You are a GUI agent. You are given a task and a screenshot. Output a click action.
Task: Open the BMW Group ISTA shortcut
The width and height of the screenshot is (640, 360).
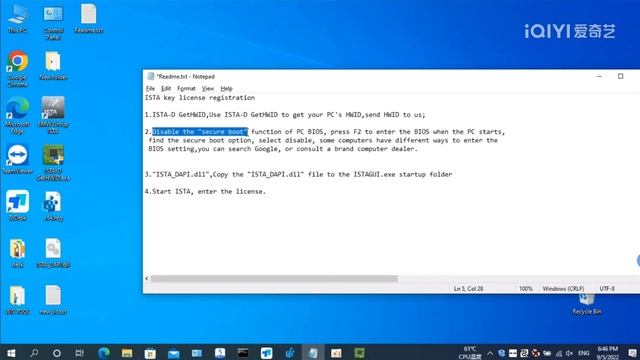[53, 116]
